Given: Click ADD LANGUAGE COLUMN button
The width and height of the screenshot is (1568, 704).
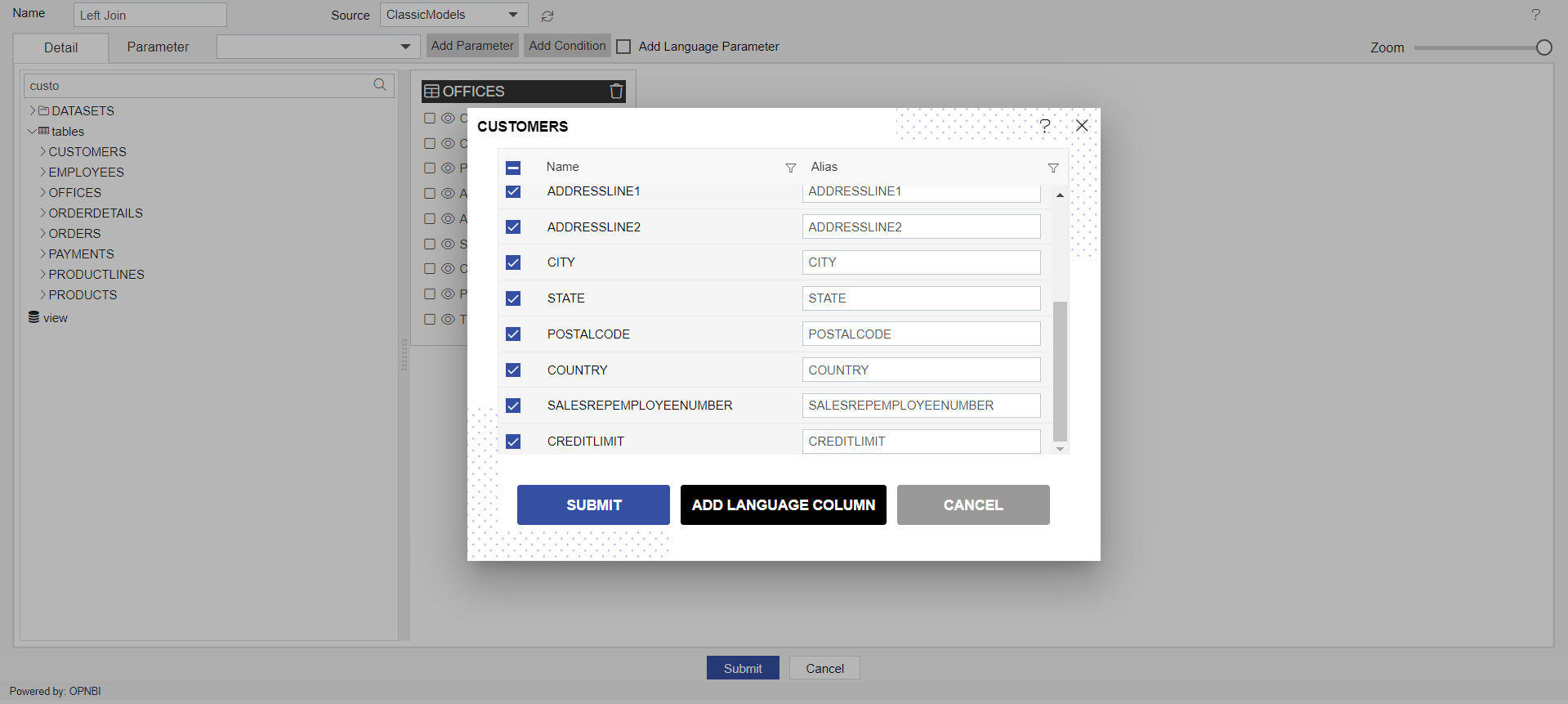Looking at the screenshot, I should [x=783, y=504].
